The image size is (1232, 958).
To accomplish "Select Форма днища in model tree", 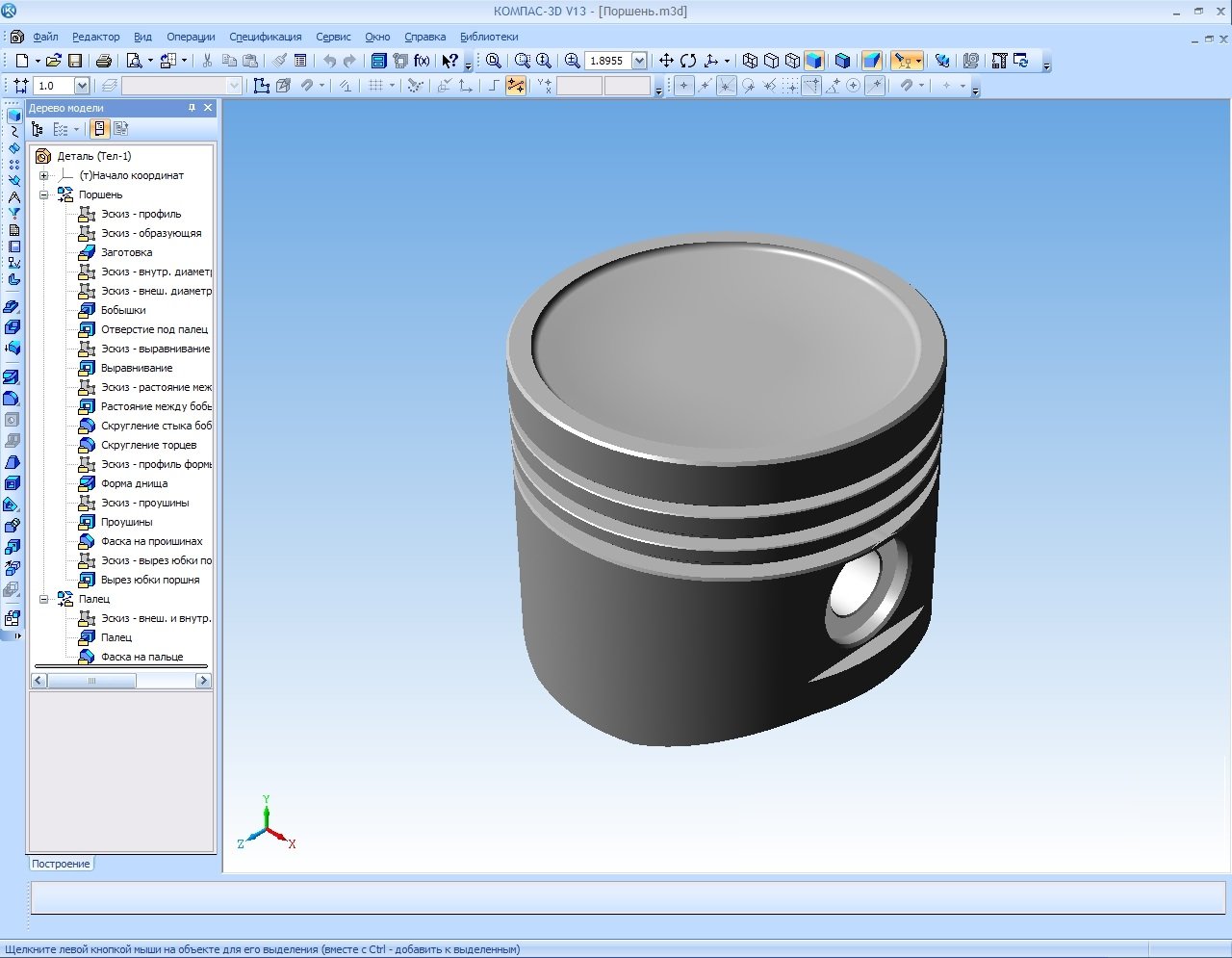I will (134, 483).
